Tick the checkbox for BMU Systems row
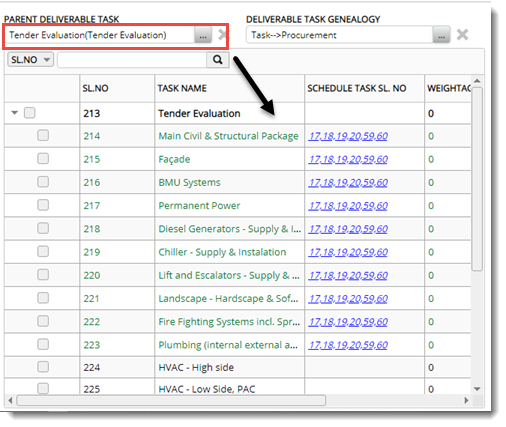 pos(43,182)
